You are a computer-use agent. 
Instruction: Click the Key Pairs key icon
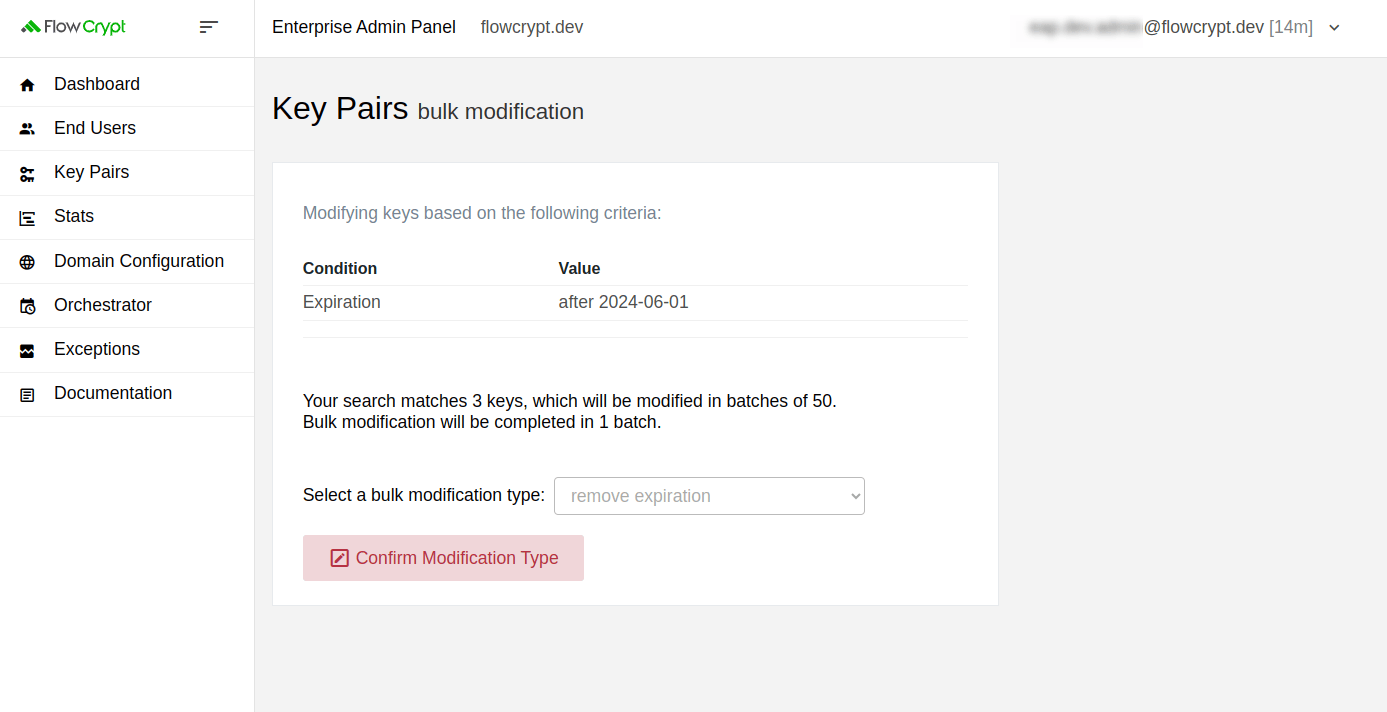click(x=27, y=173)
